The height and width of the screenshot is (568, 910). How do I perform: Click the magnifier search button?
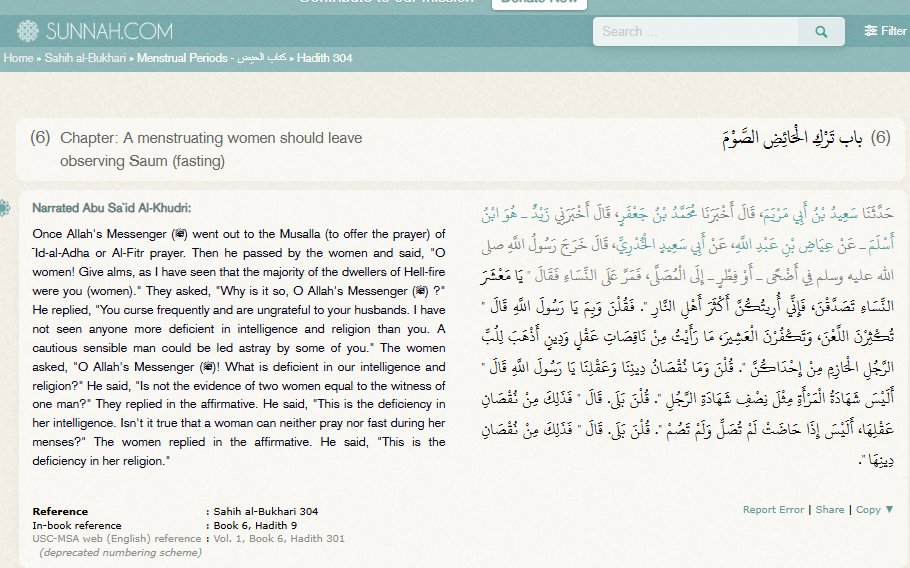821,31
